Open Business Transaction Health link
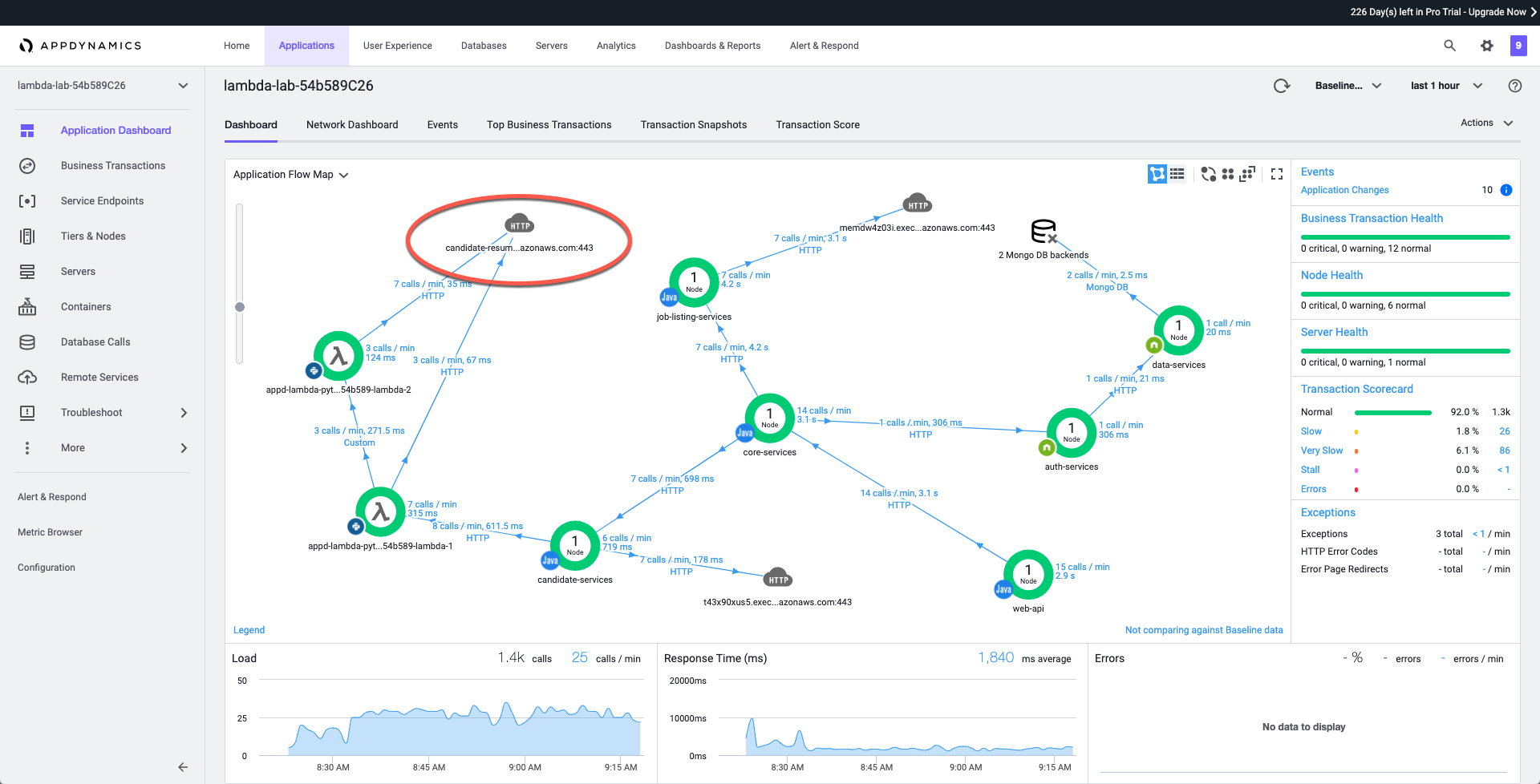The image size is (1540, 784). tap(1372, 218)
